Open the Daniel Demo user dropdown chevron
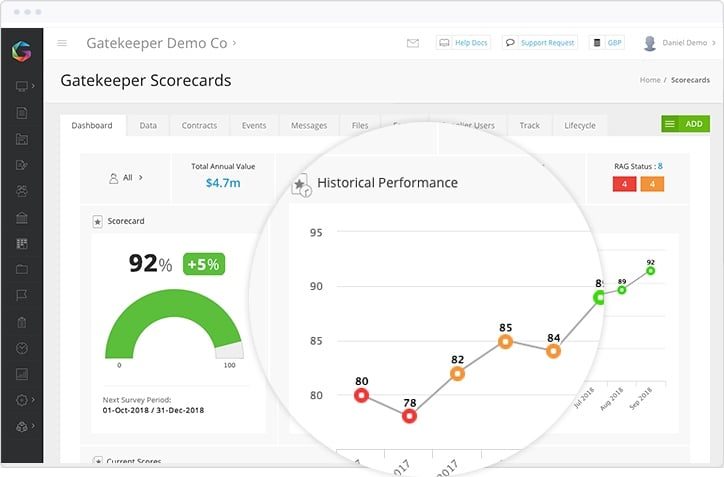This screenshot has width=724, height=477. 714,43
